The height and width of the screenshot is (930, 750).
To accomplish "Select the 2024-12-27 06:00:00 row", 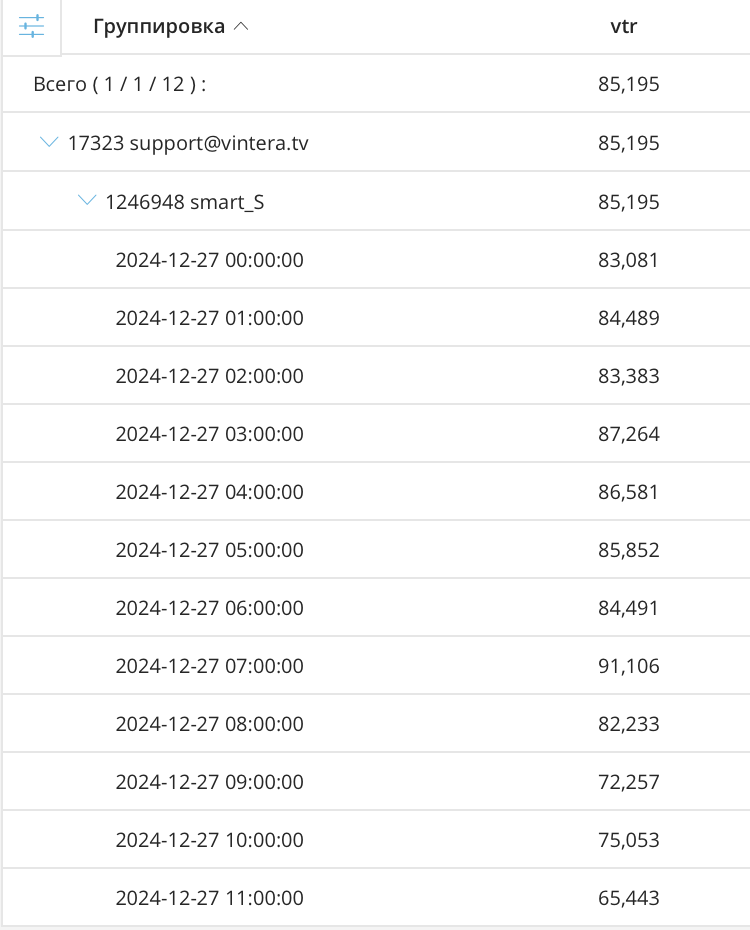I will pos(209,609).
